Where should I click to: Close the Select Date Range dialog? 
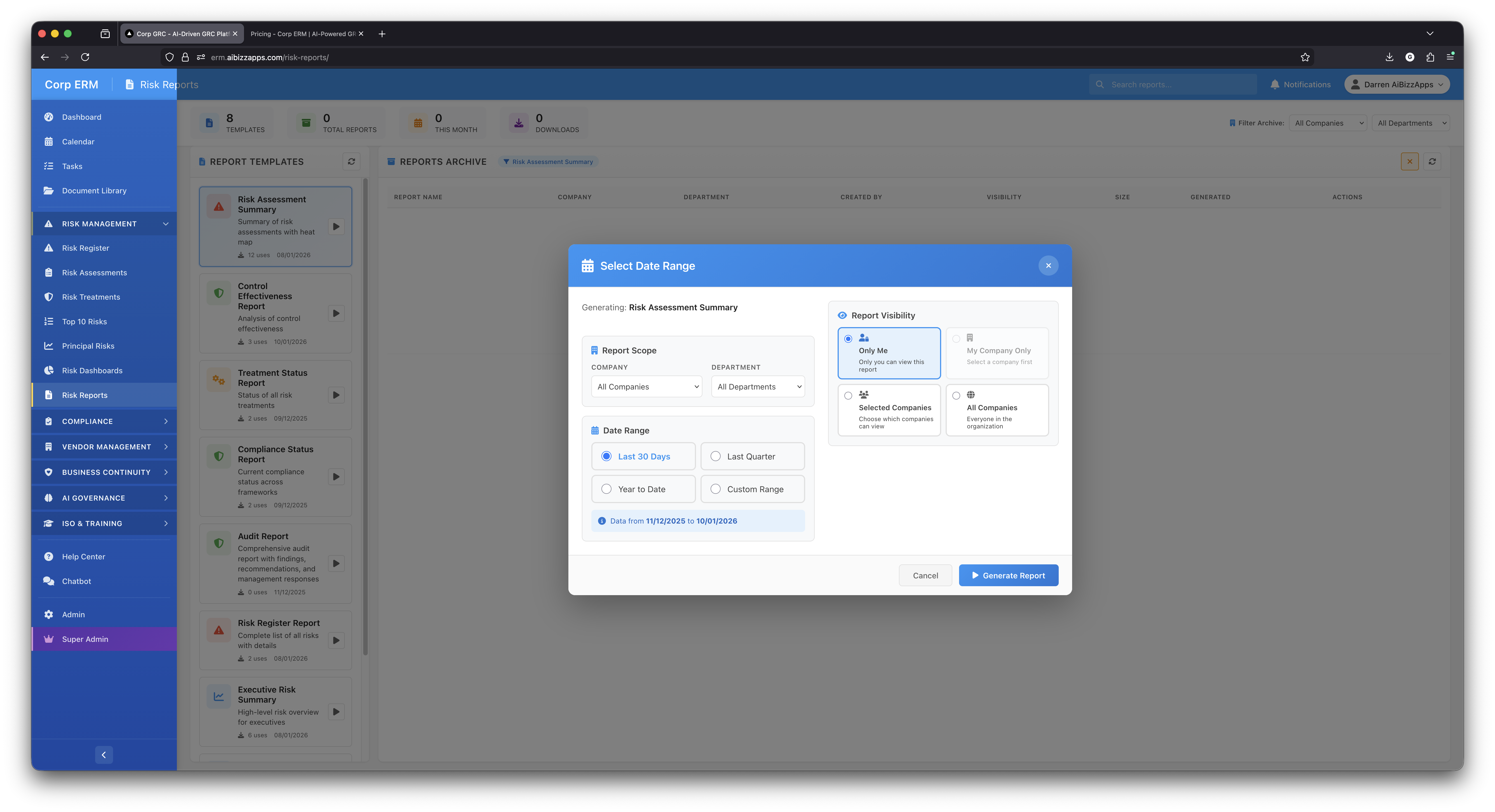[x=1048, y=265]
